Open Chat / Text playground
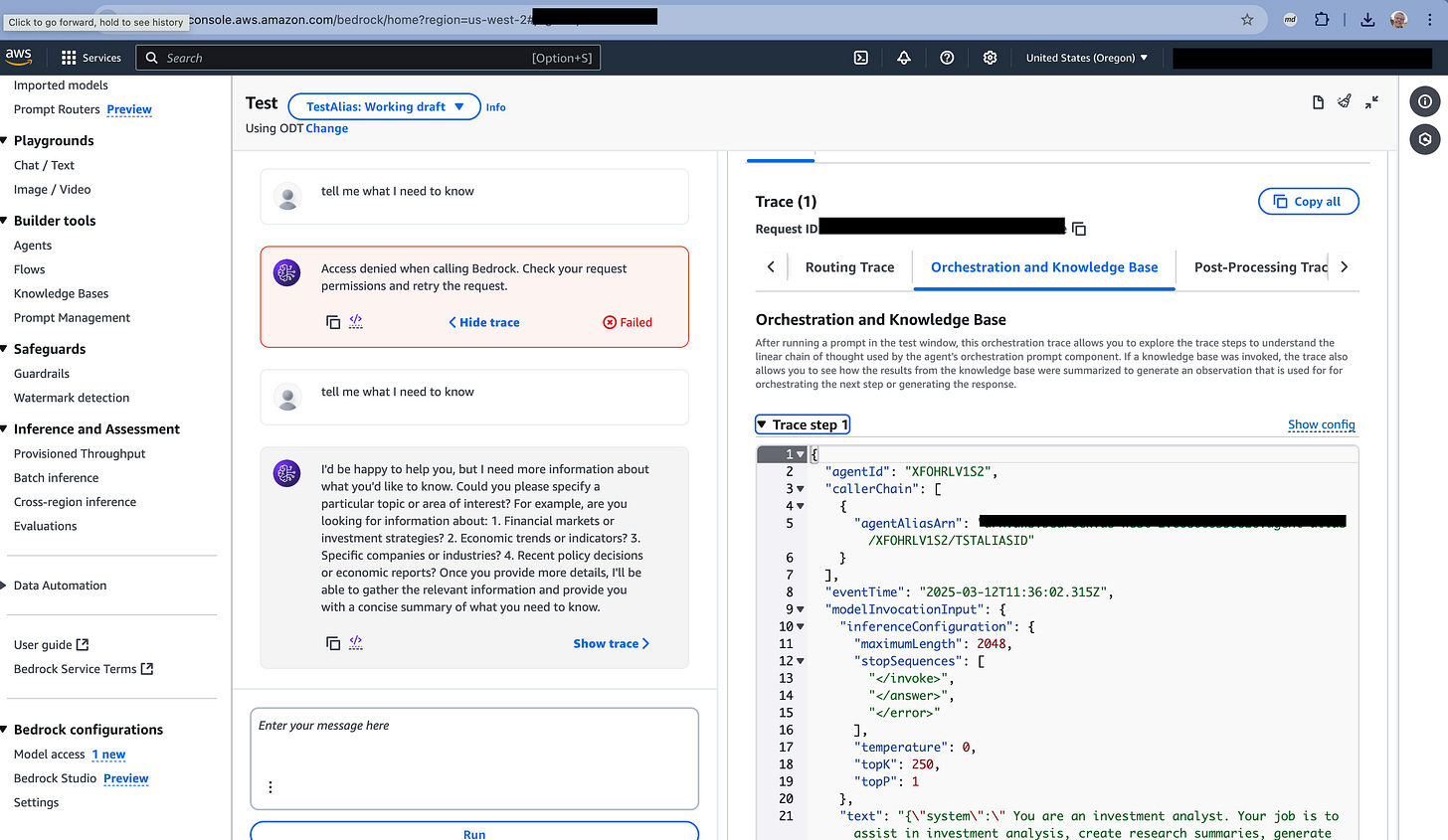 click(x=44, y=165)
